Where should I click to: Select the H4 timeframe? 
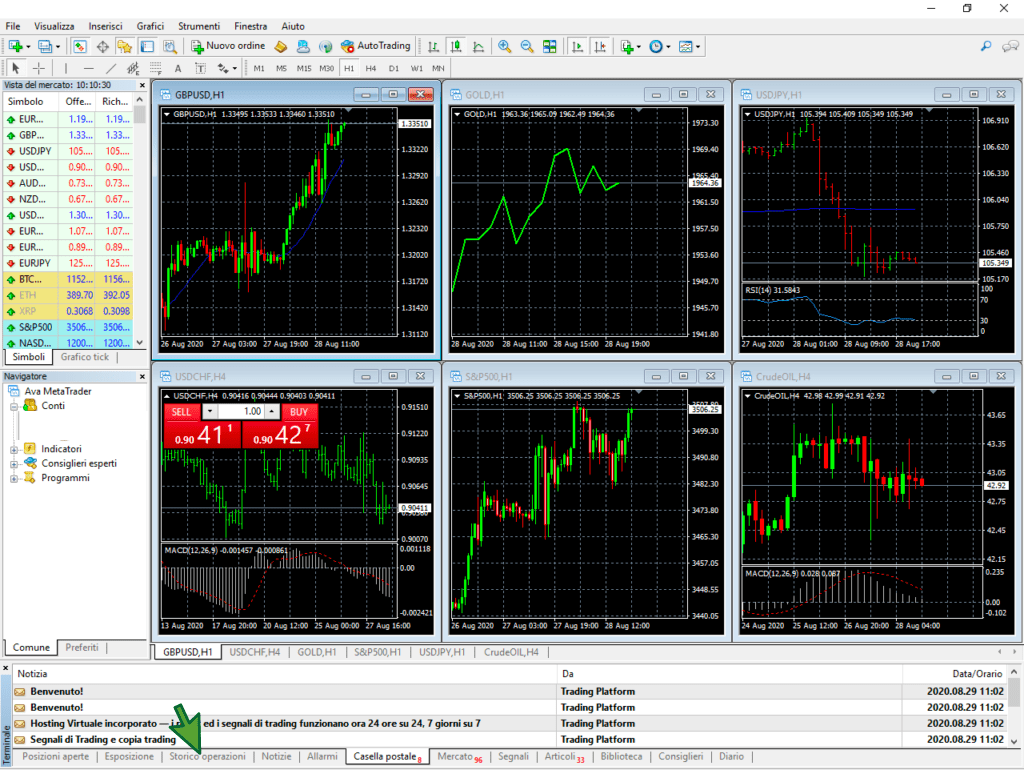370,68
